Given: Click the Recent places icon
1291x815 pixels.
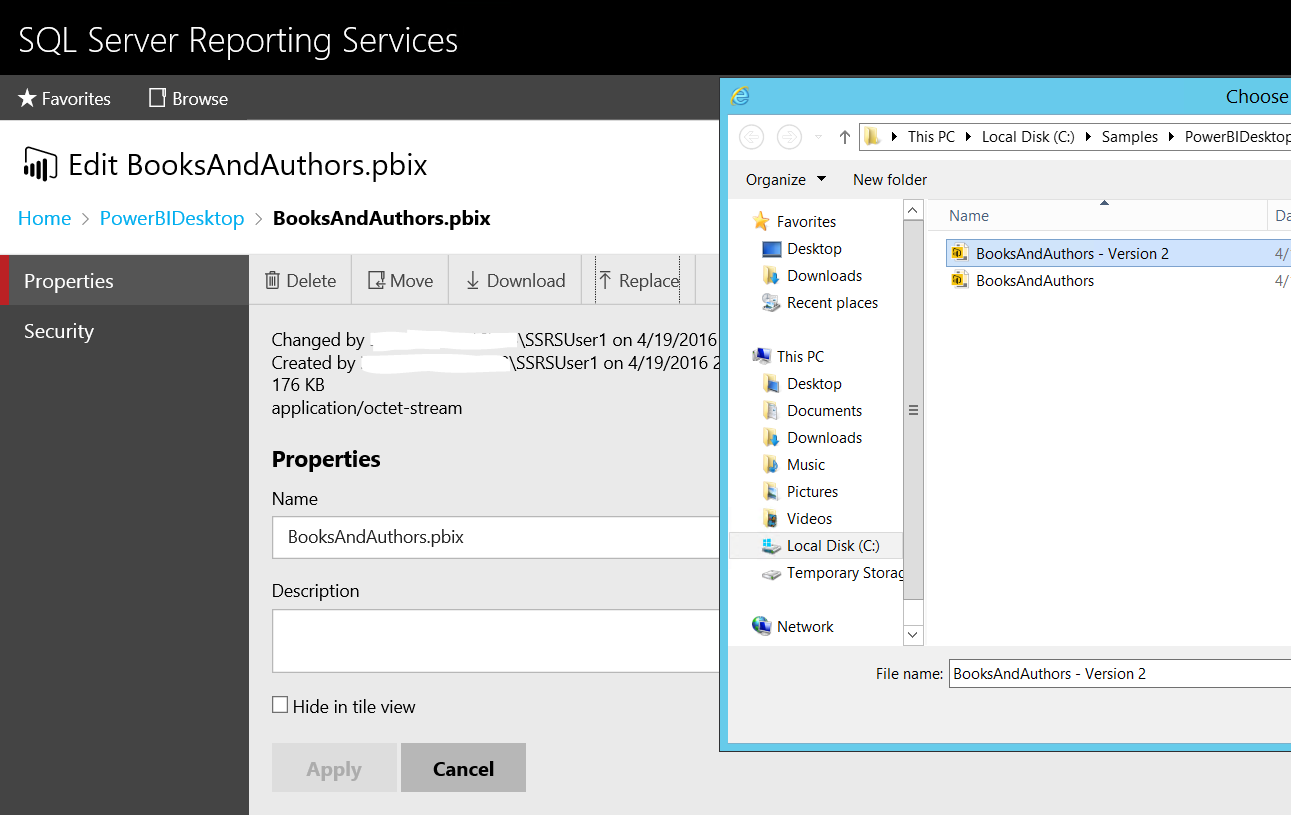Looking at the screenshot, I should coord(771,302).
